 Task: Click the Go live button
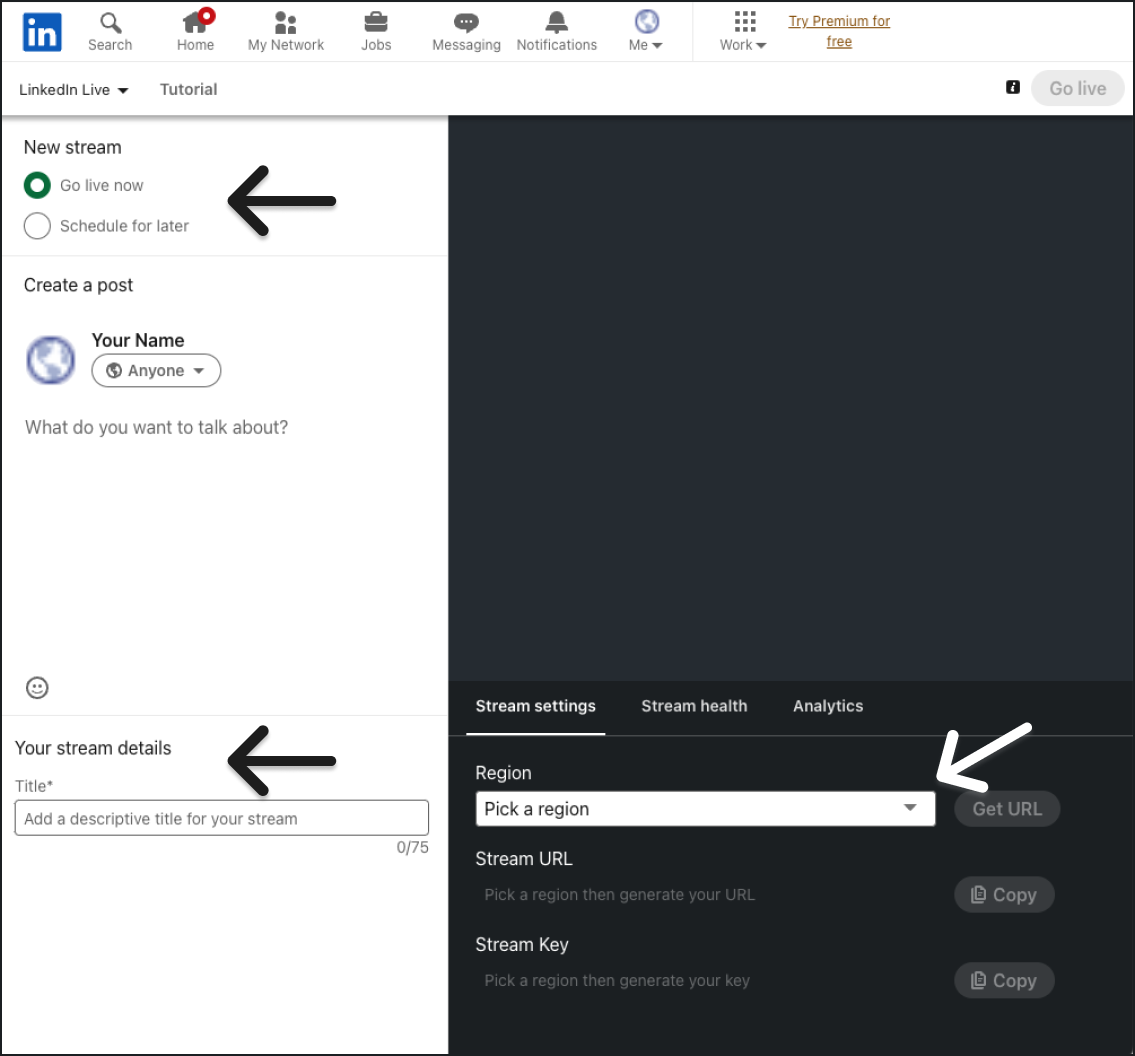(1077, 88)
